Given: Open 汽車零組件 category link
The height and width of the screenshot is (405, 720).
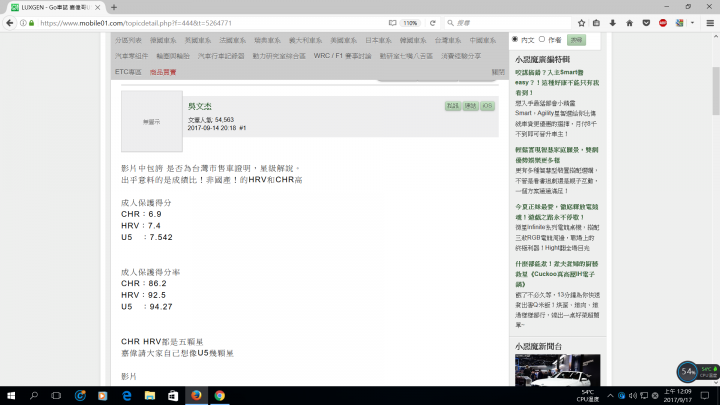Looking at the screenshot, I should point(131,56).
